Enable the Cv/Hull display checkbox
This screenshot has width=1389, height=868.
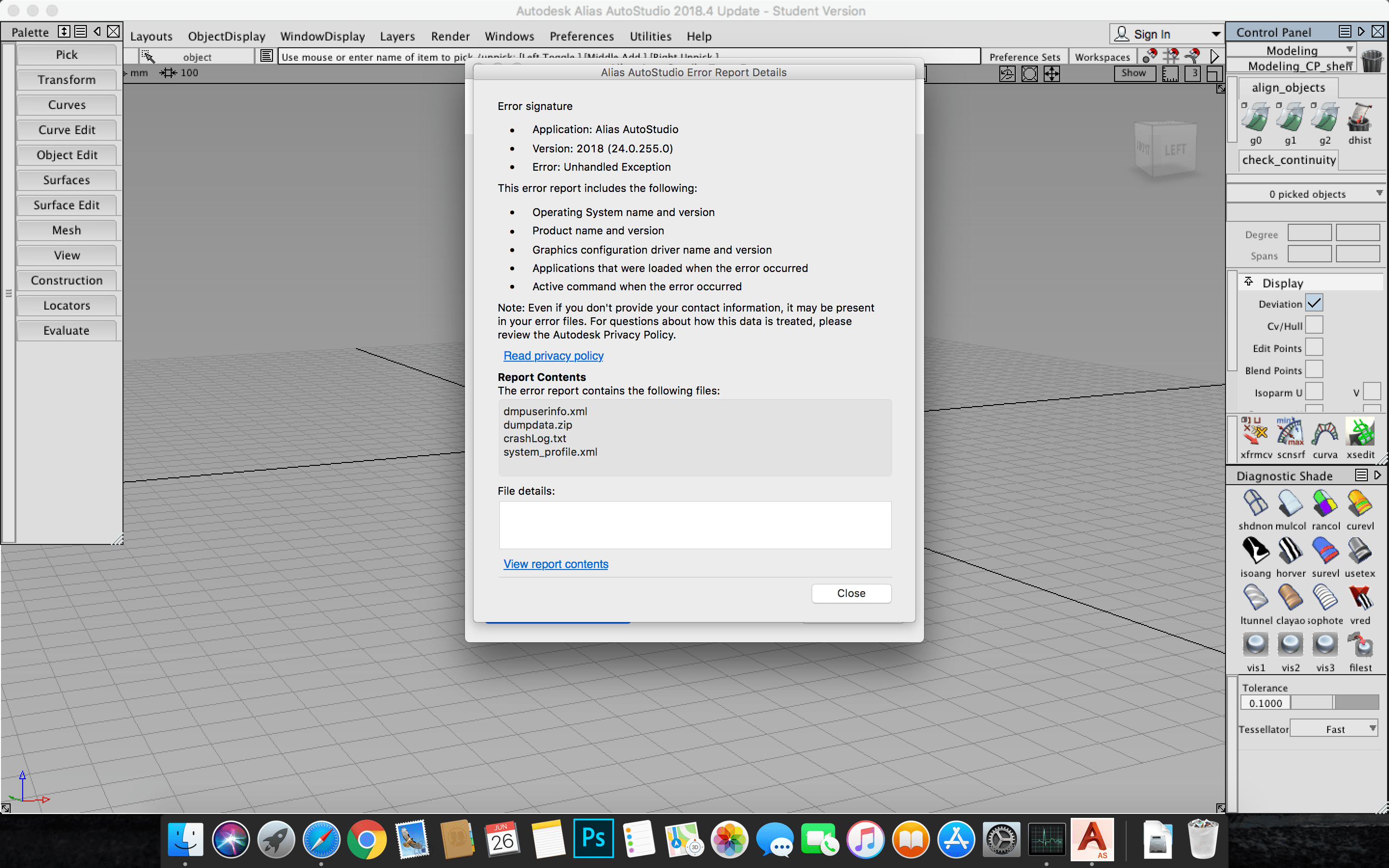pyautogui.click(x=1313, y=325)
